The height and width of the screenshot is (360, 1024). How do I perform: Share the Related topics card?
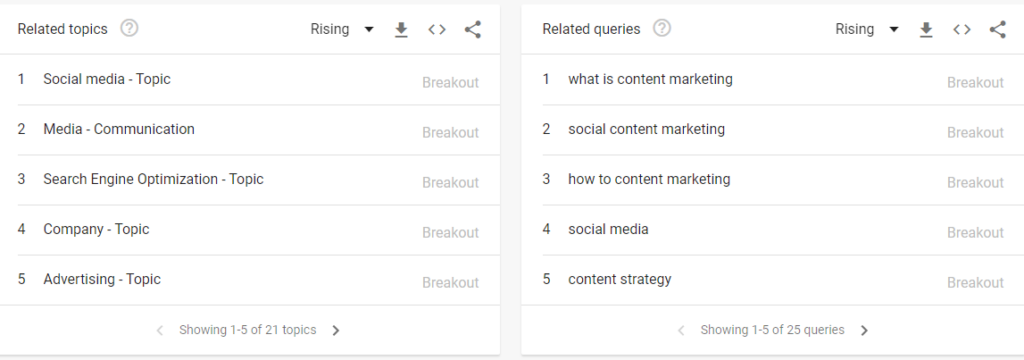pos(473,29)
